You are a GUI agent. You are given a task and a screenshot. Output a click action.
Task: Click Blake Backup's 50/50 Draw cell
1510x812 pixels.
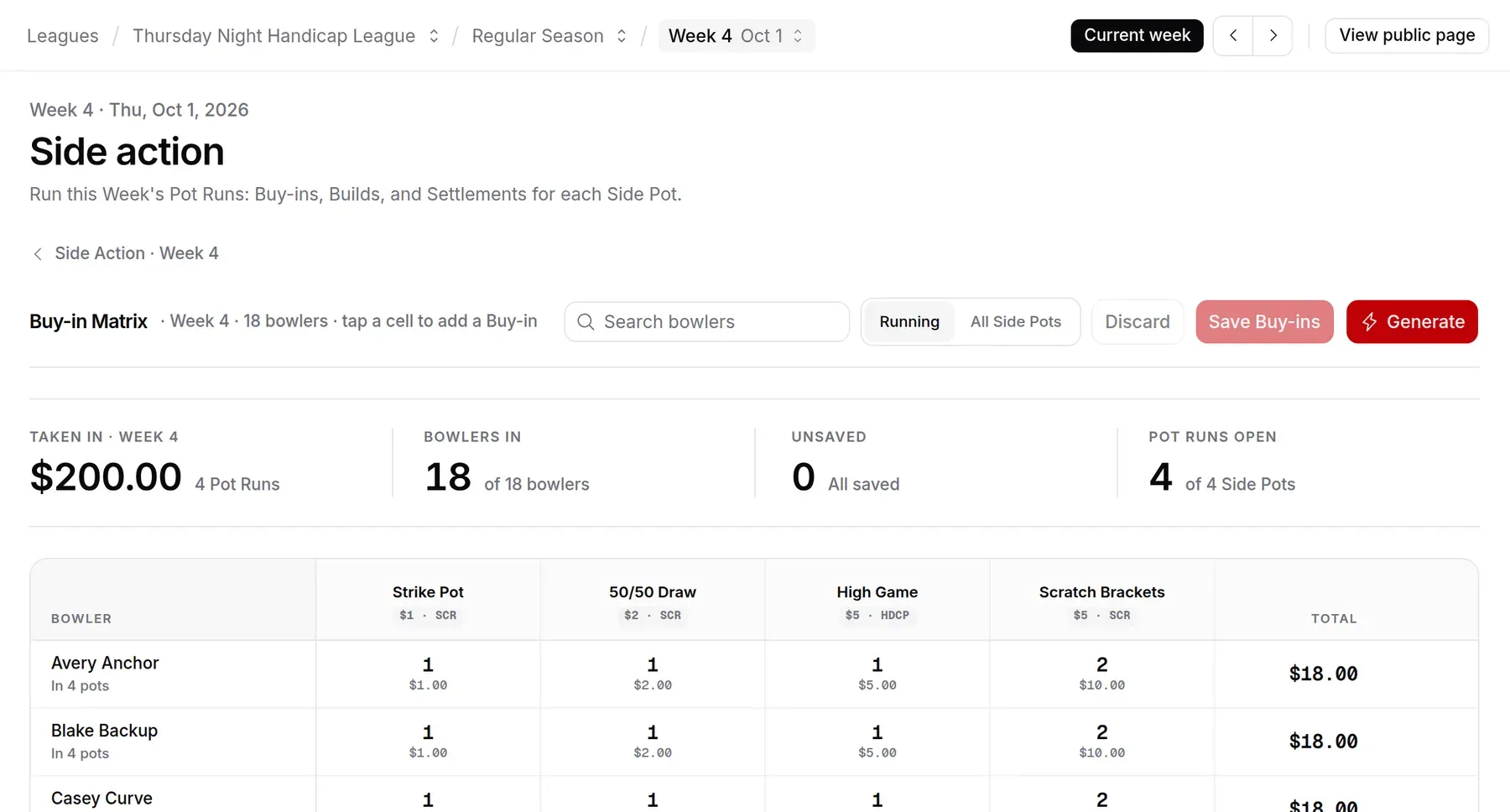point(653,742)
